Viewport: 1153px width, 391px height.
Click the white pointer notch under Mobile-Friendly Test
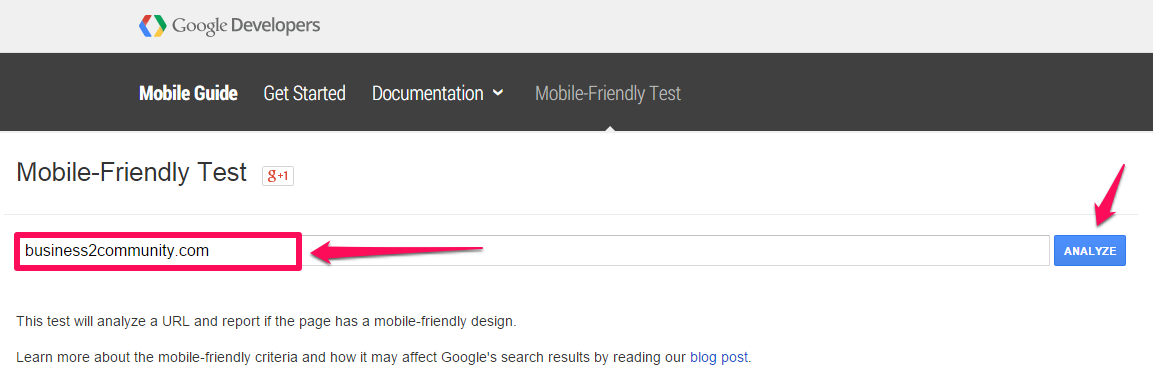point(608,128)
